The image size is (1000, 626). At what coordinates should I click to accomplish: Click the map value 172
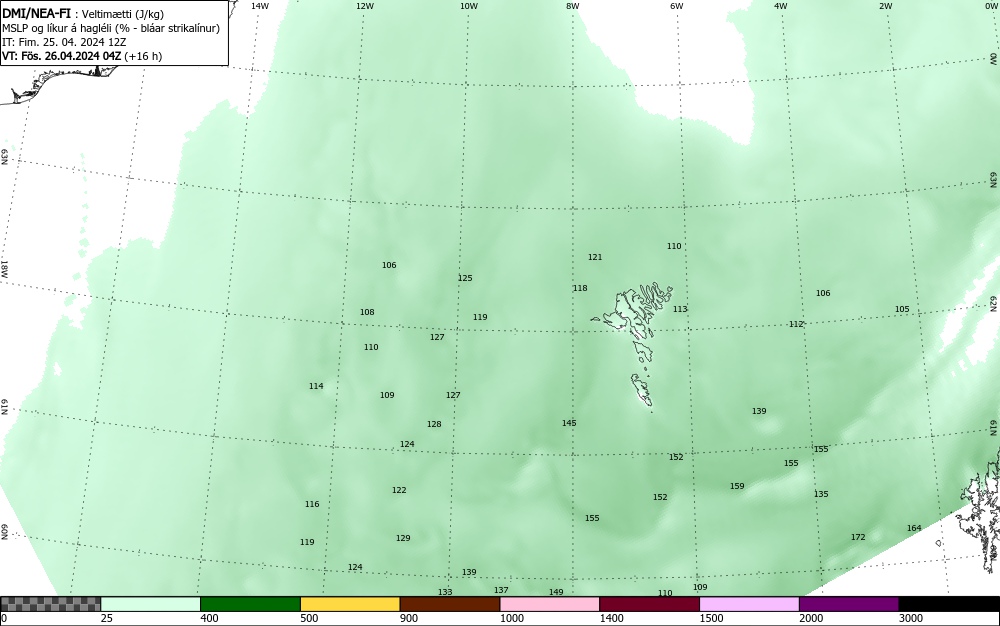pos(858,537)
